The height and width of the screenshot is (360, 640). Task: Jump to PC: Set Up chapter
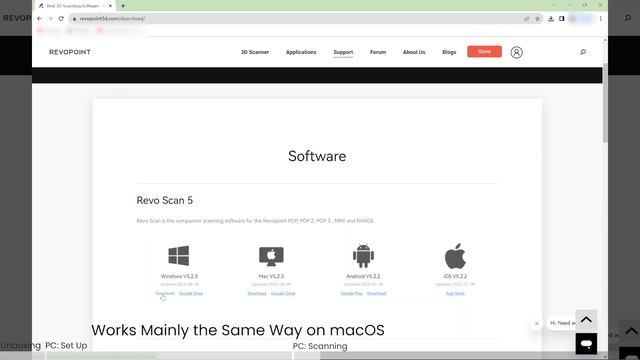pyautogui.click(x=66, y=345)
